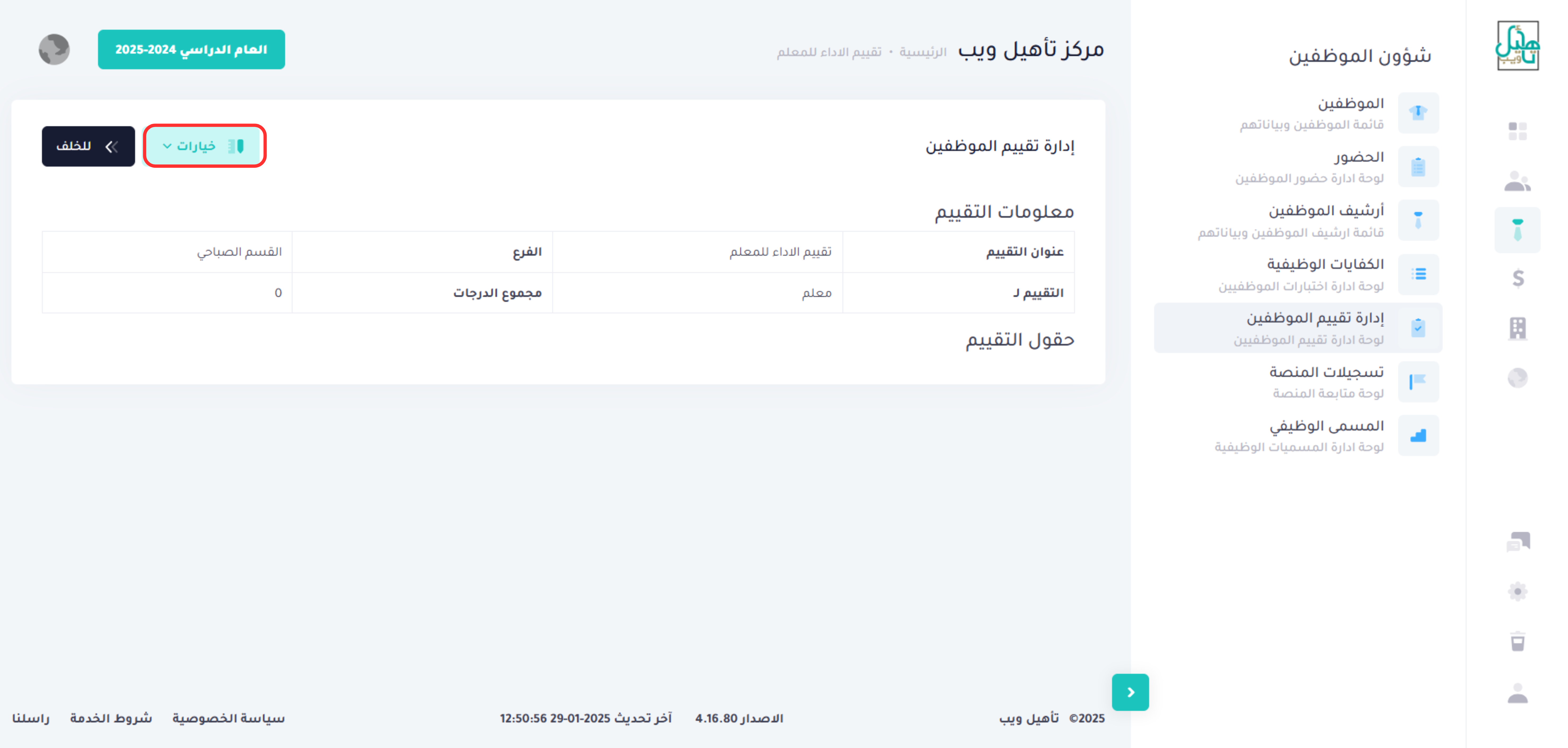Click the مركز تأهيل ويب page title

point(1031,49)
